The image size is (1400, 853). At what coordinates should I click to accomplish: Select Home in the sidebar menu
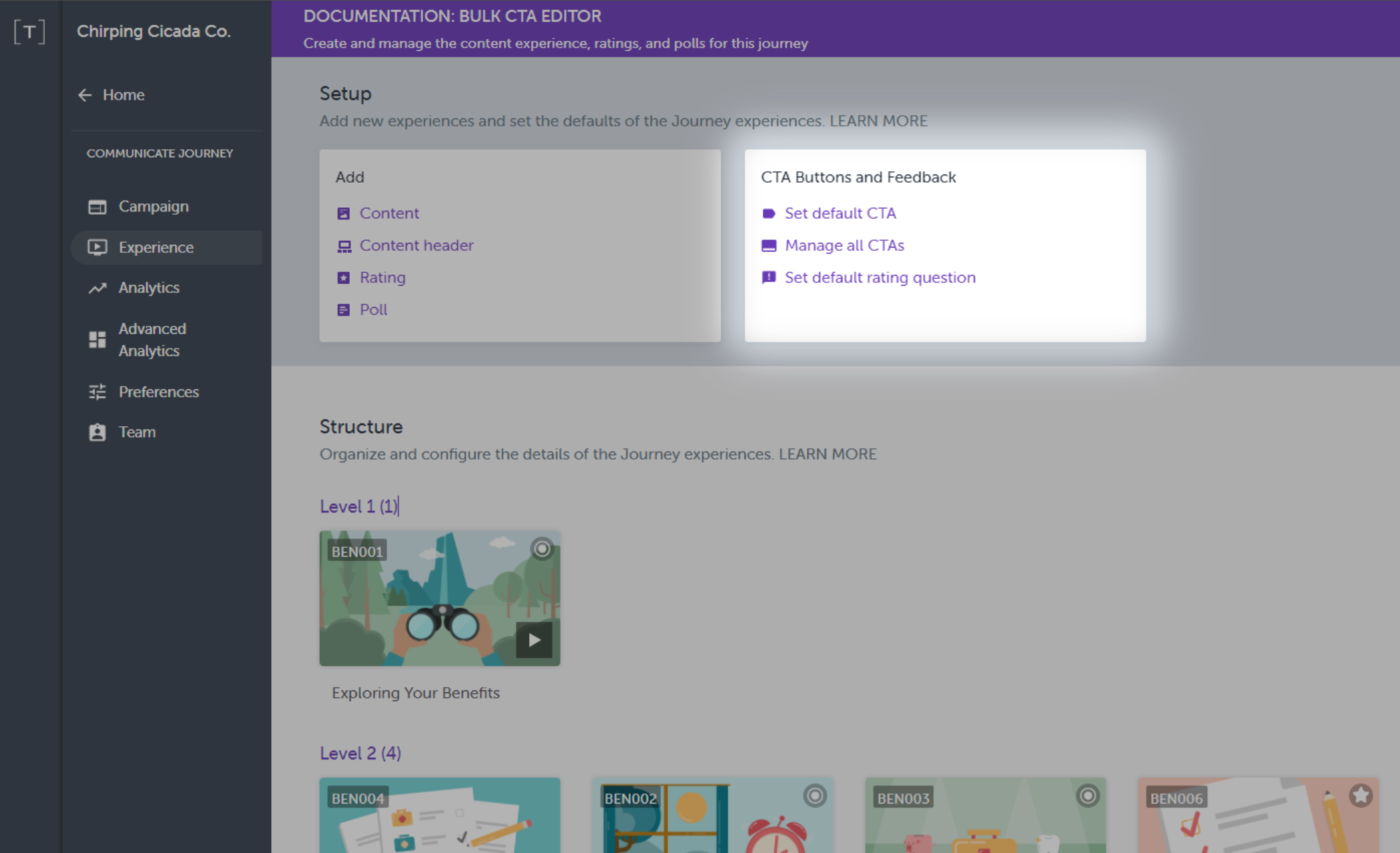pos(124,94)
